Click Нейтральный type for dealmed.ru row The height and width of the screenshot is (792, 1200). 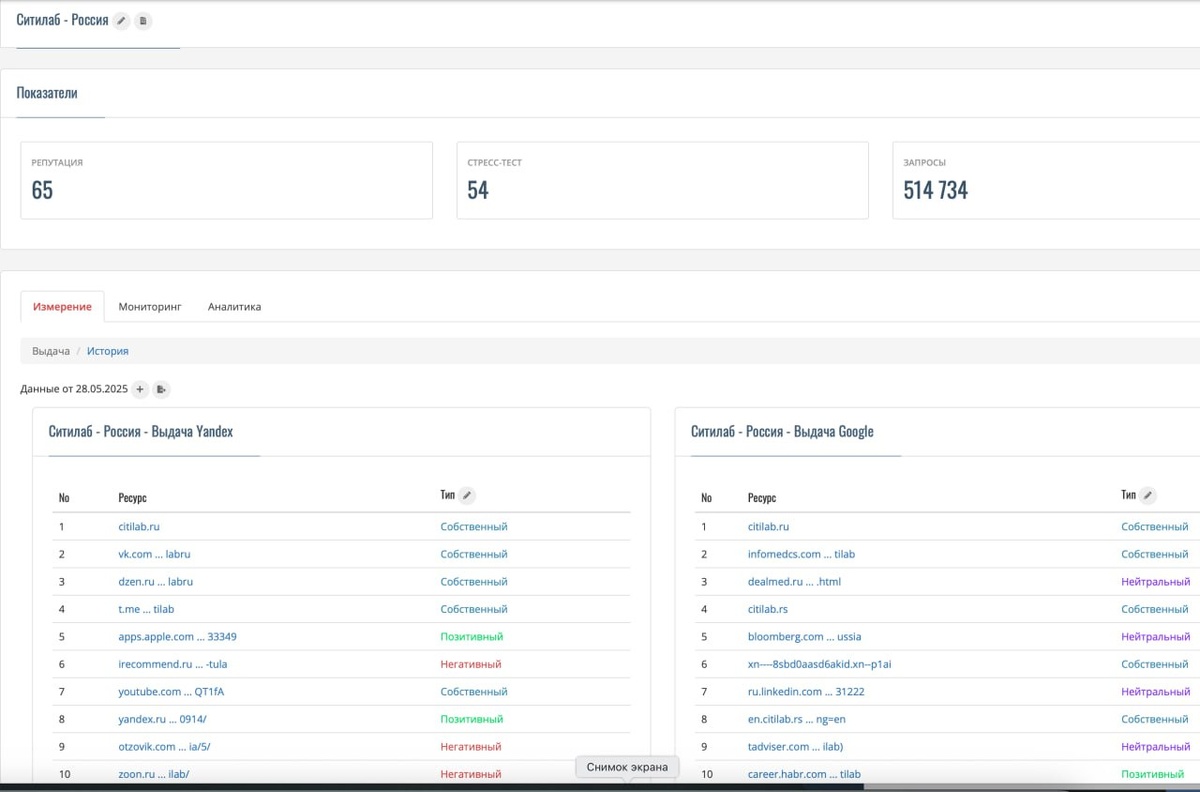coord(1156,581)
